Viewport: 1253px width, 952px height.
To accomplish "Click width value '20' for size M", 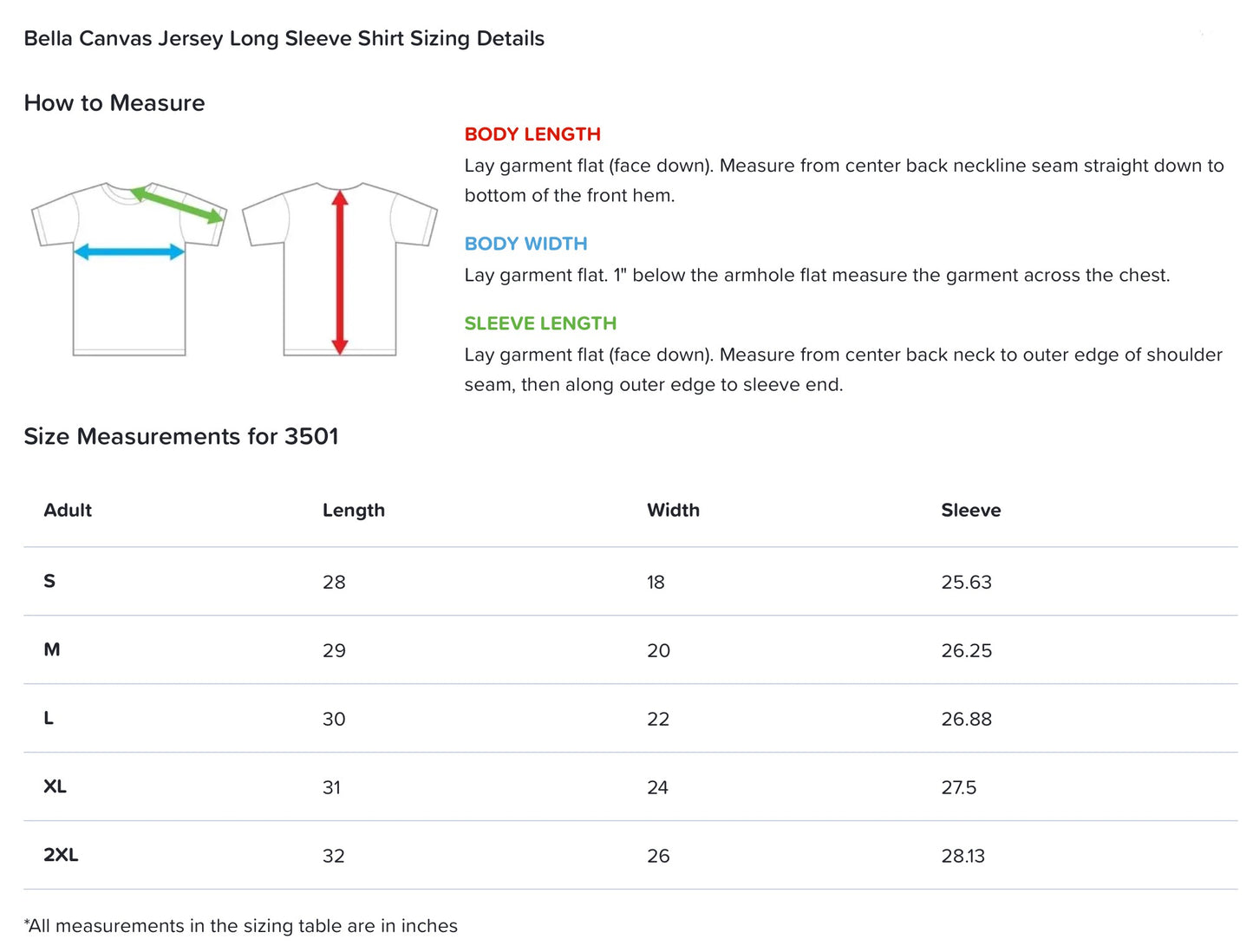I will click(658, 650).
